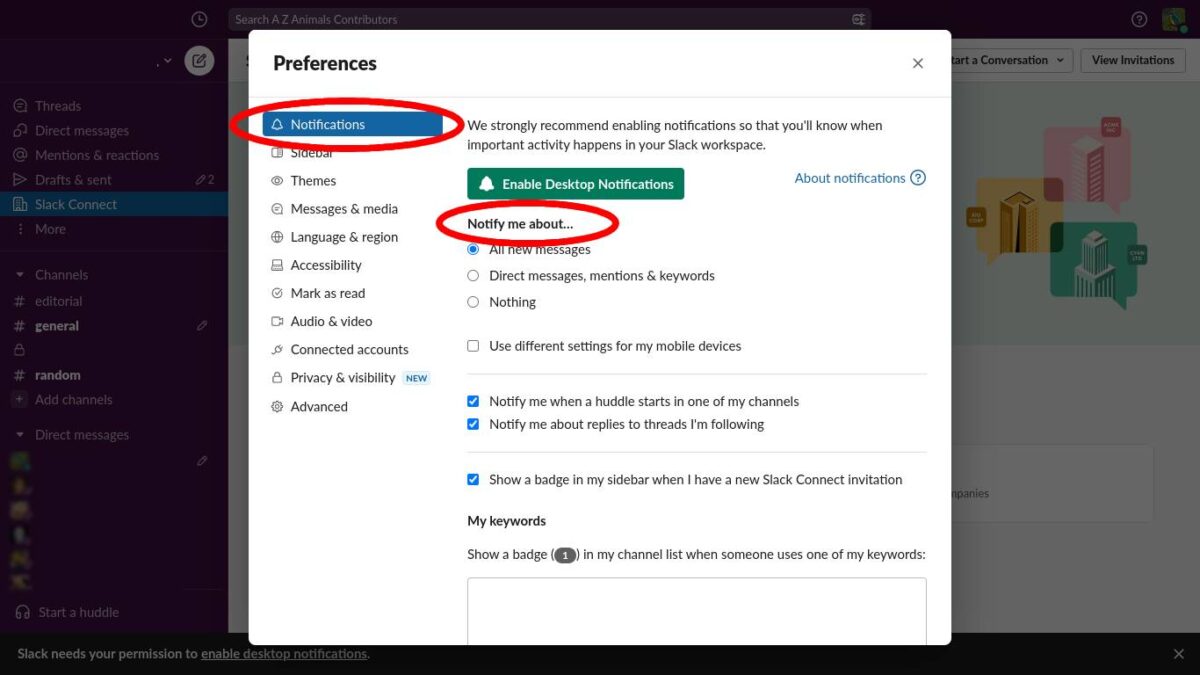Screen dimensions: 1200x675
Task: Select the Notifications preferences tab
Action: 352,124
